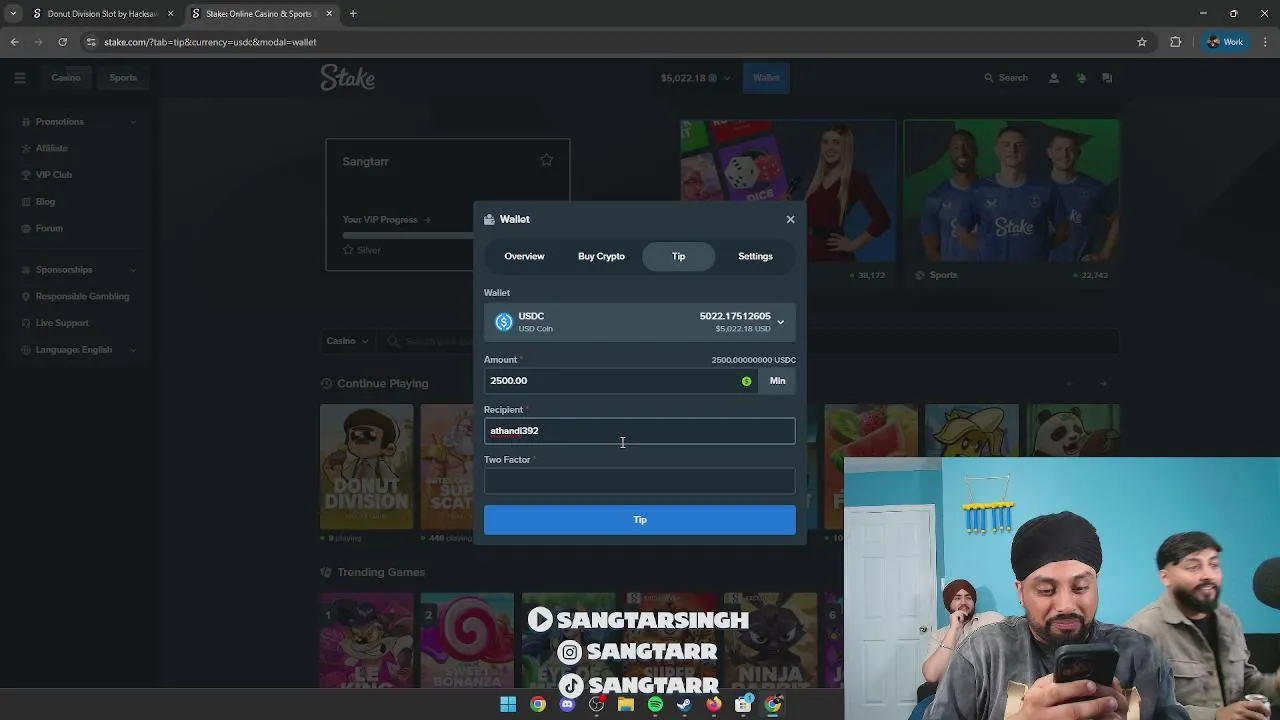
Task: Open Blog in the sidebar
Action: point(78,202)
